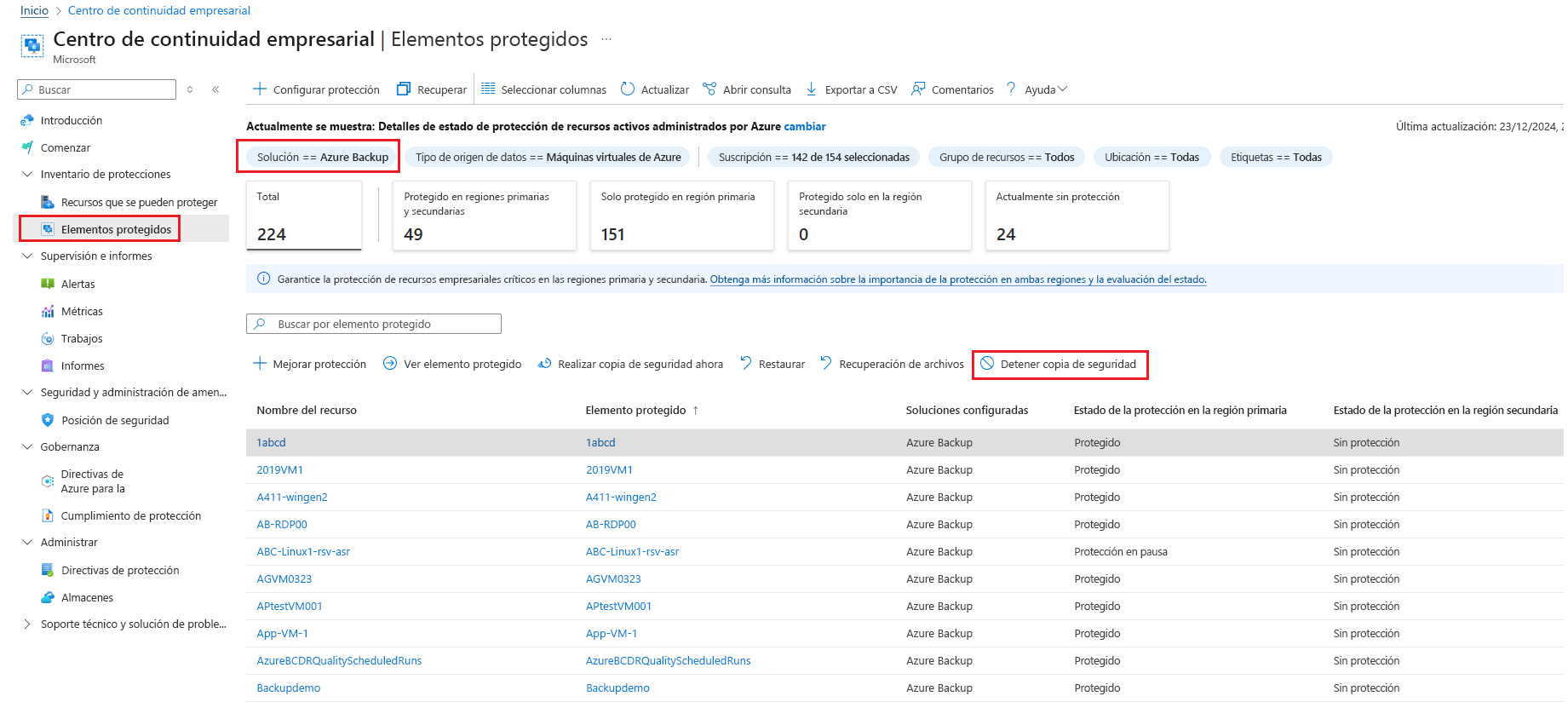Click the Actualizar refresh icon
Viewport: 1568px width, 725px height.
(x=628, y=89)
